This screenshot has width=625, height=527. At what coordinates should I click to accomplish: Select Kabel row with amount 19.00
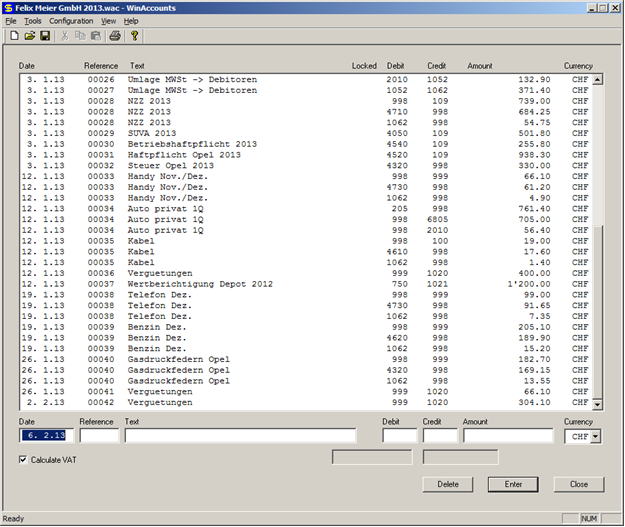(306, 241)
